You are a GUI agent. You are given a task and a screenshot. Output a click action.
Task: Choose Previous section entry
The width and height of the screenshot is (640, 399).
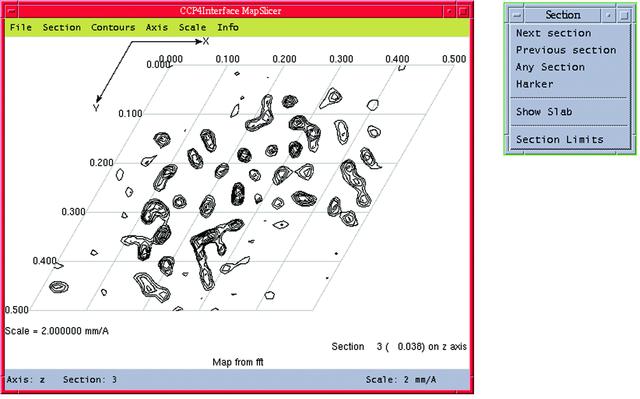pos(567,50)
